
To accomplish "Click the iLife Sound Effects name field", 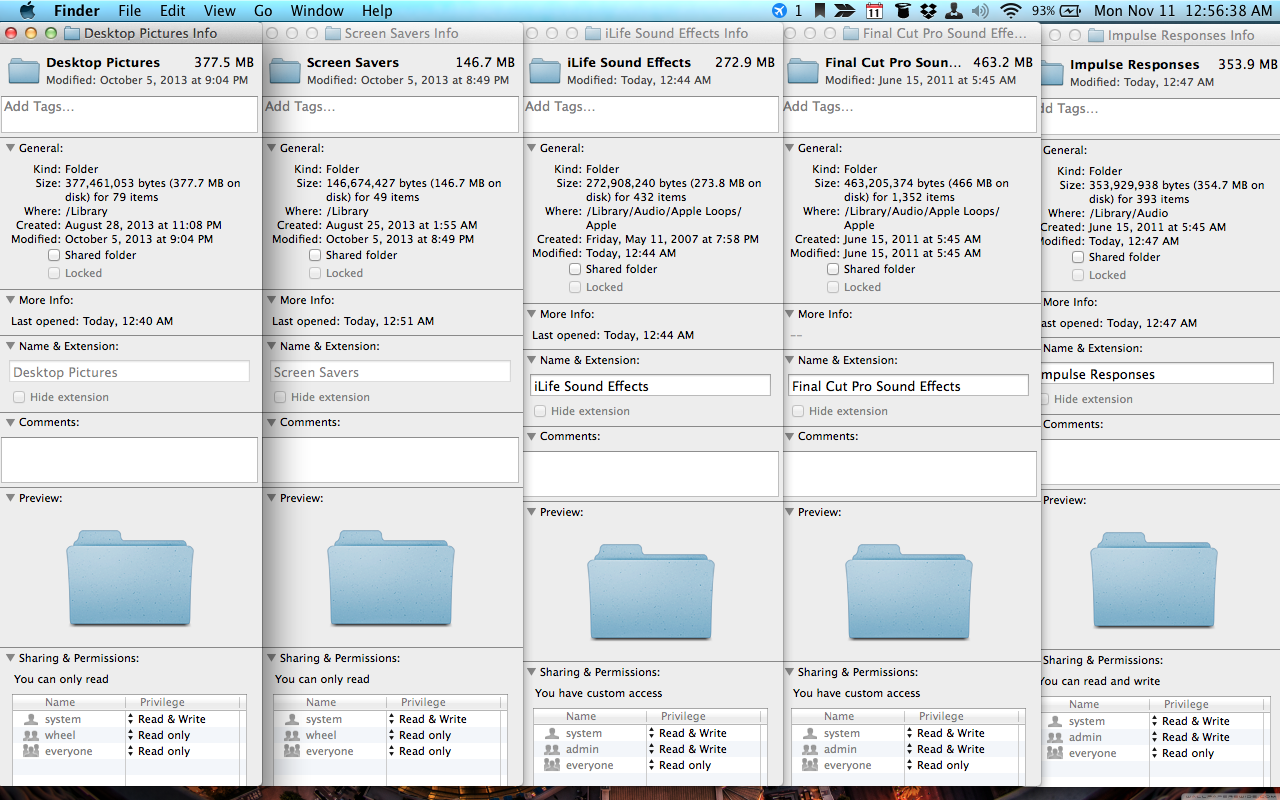I will tap(650, 386).
